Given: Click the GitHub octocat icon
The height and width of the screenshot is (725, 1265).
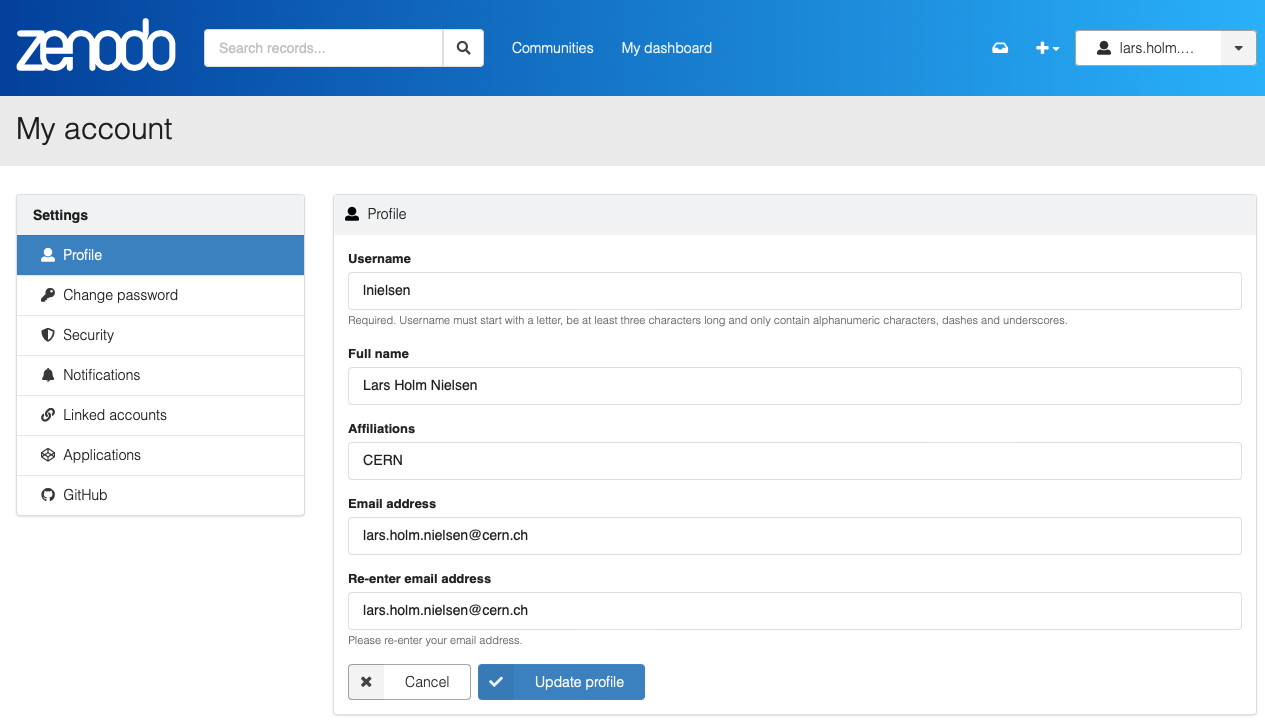Looking at the screenshot, I should pyautogui.click(x=47, y=495).
